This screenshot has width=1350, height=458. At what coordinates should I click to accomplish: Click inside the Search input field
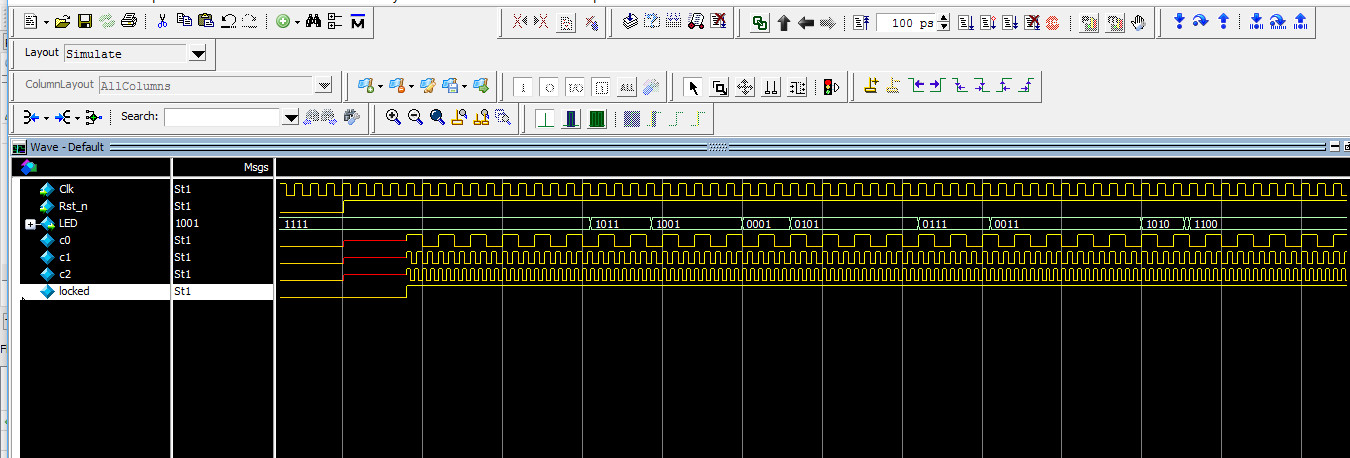coord(223,118)
